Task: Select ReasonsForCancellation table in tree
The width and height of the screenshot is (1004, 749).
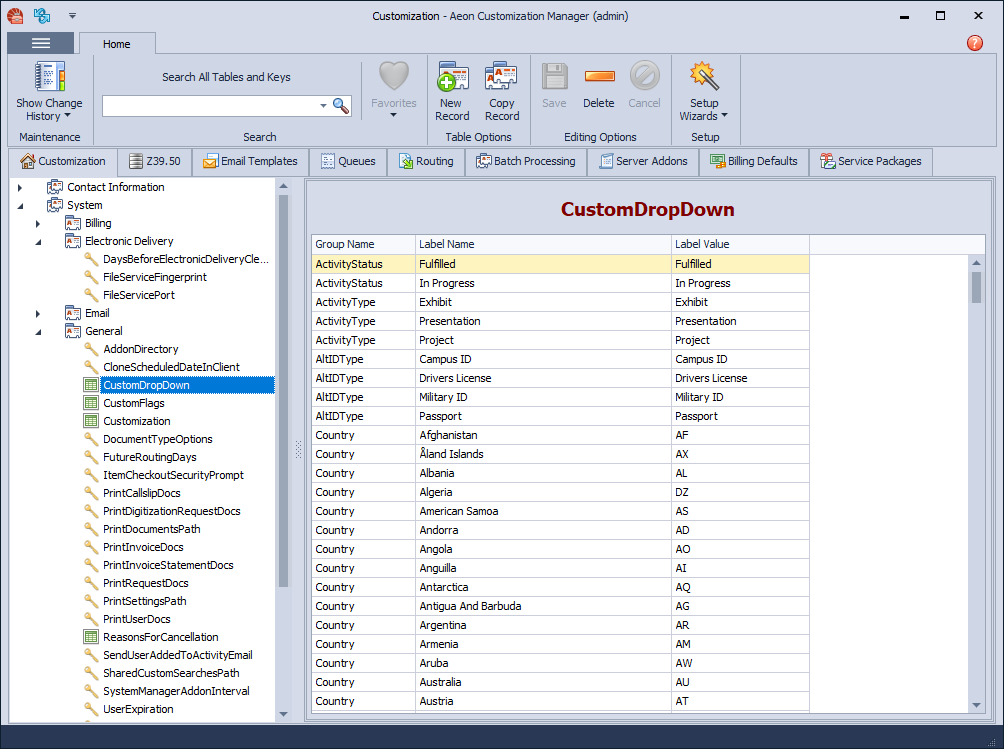Action: [x=160, y=637]
